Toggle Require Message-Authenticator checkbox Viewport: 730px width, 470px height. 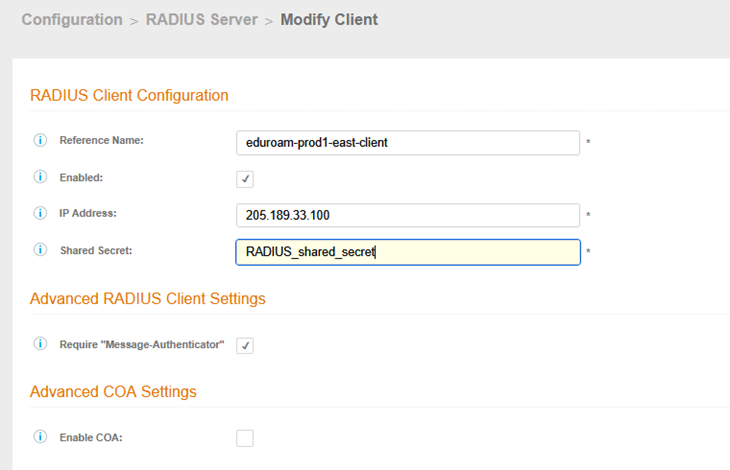[x=245, y=345]
